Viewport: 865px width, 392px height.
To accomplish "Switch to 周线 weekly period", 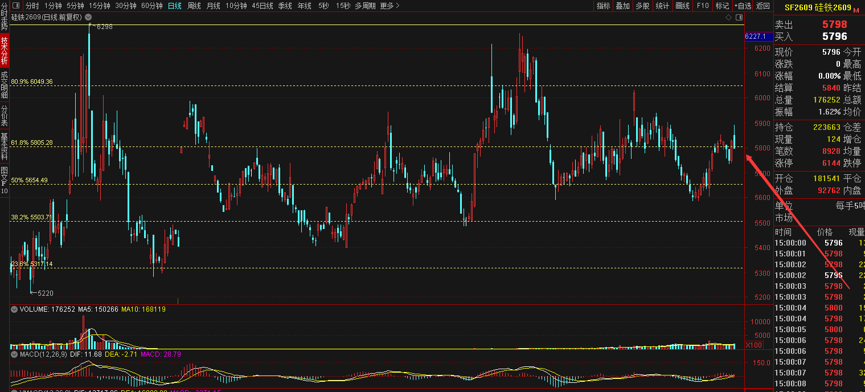I will tap(194, 6).
